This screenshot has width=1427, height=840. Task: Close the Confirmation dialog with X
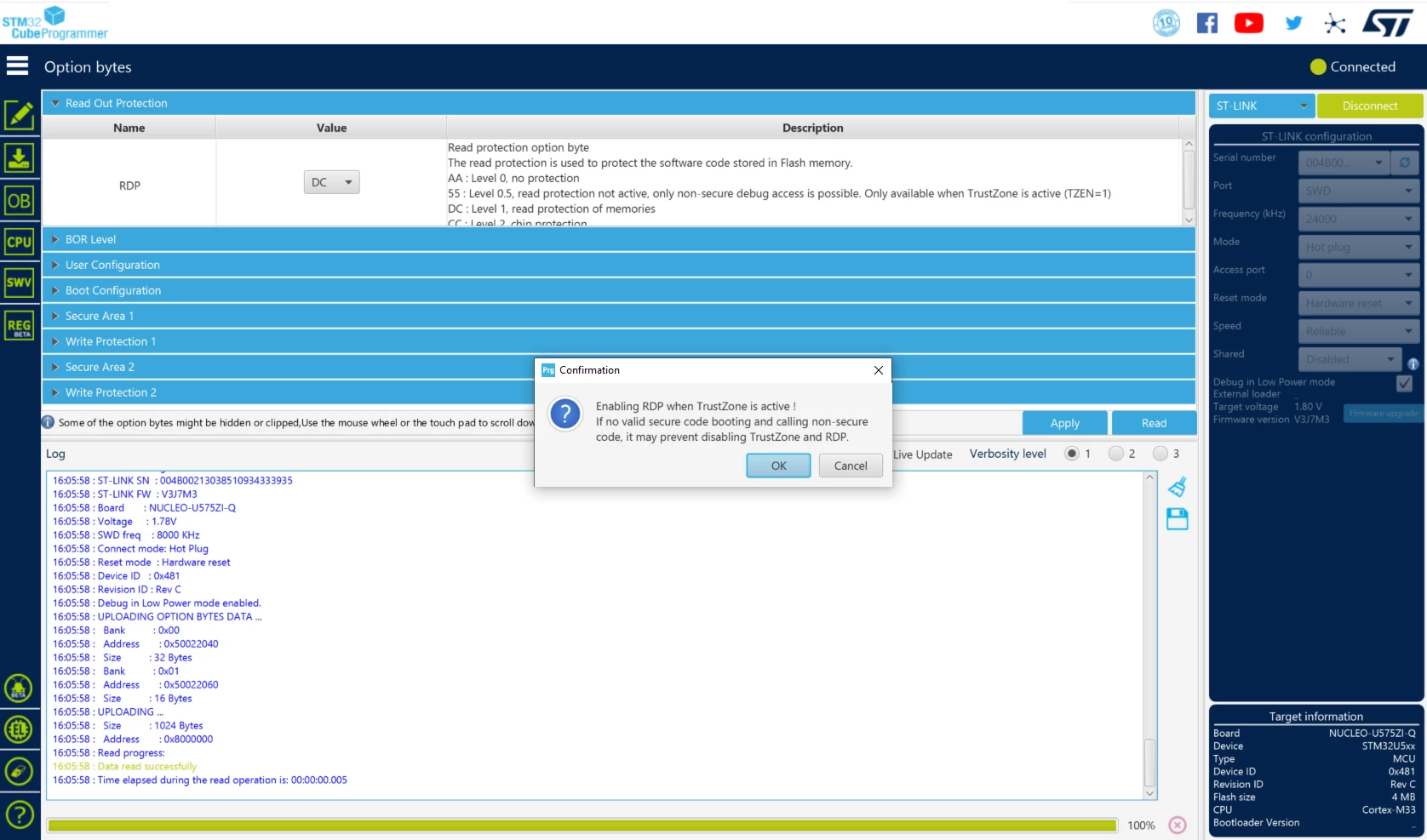click(879, 370)
